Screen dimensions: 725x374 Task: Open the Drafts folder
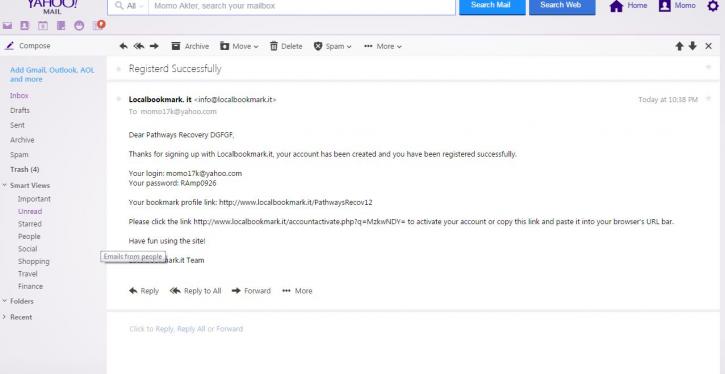(20, 110)
